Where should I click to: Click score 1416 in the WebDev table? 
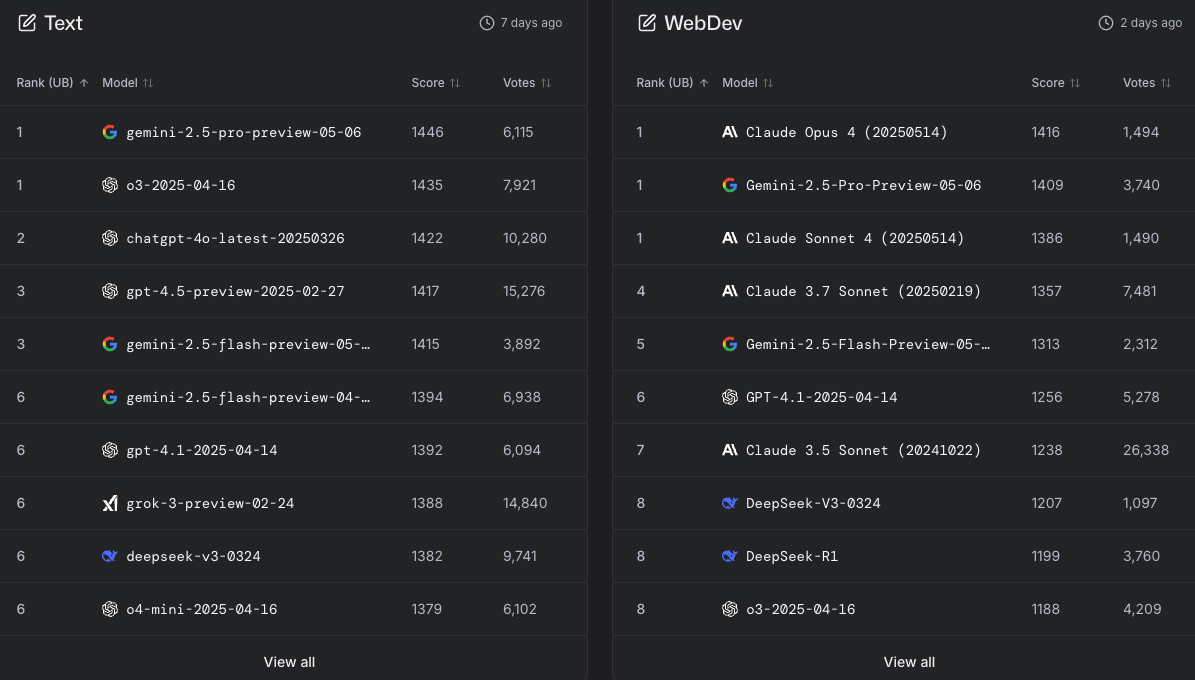[x=1046, y=132]
